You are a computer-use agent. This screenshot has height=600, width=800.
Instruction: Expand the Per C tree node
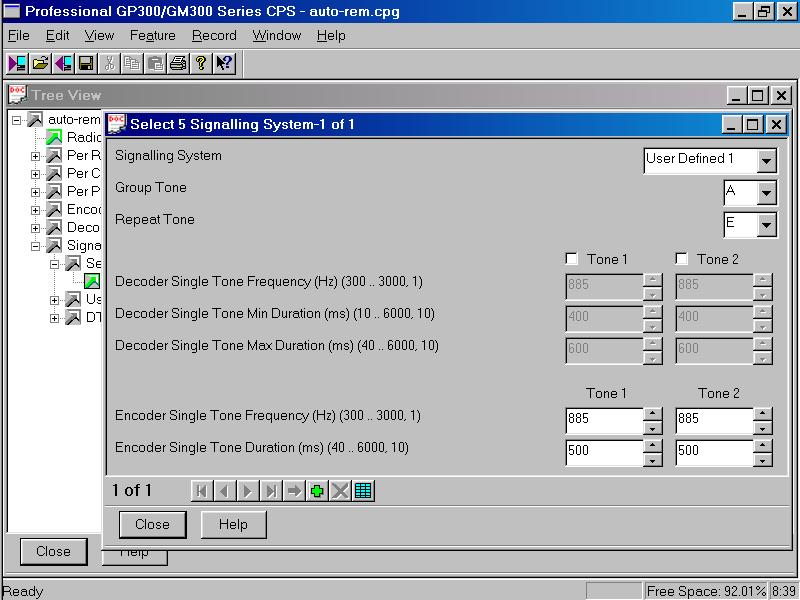35,174
